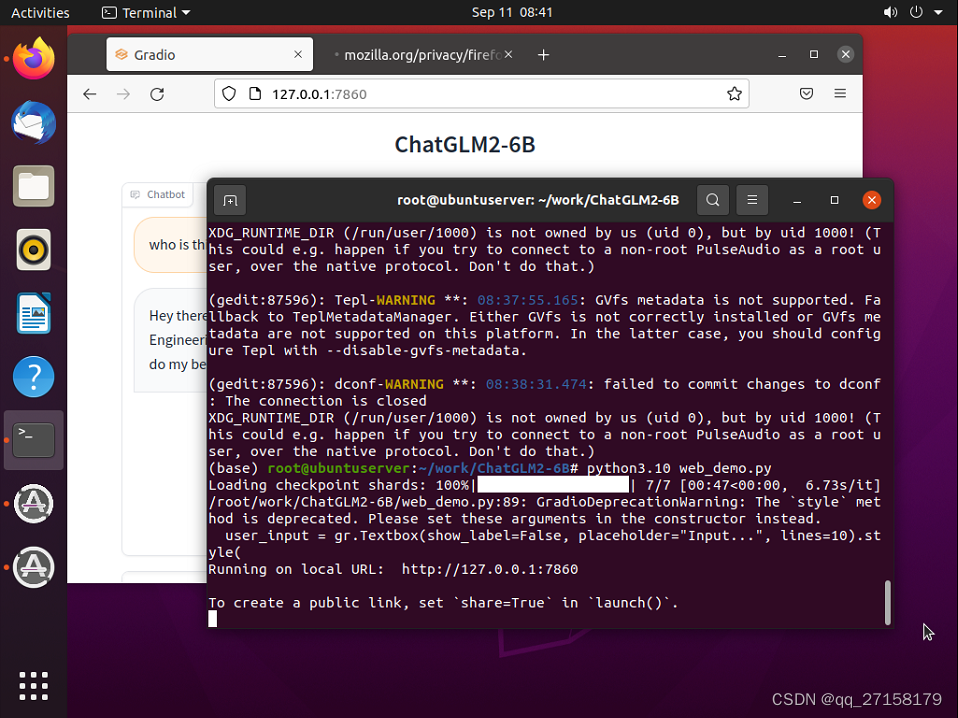The width and height of the screenshot is (958, 718).
Task: Close the Firefox window
Action: [846, 54]
